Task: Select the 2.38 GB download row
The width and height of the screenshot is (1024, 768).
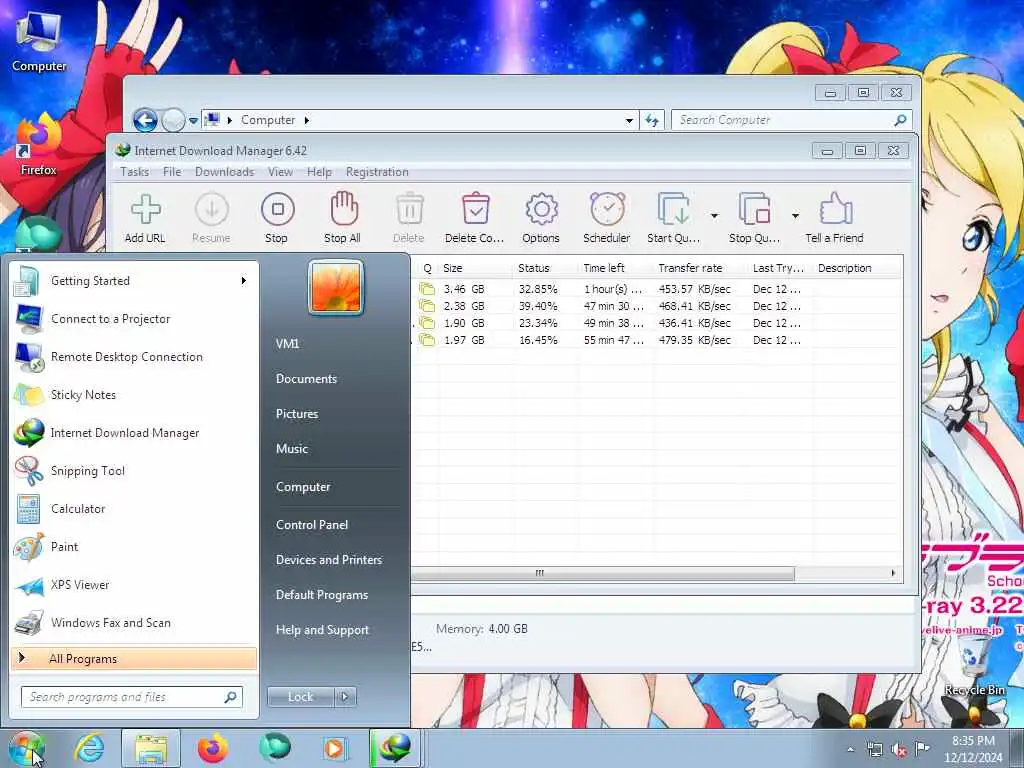Action: (656, 306)
